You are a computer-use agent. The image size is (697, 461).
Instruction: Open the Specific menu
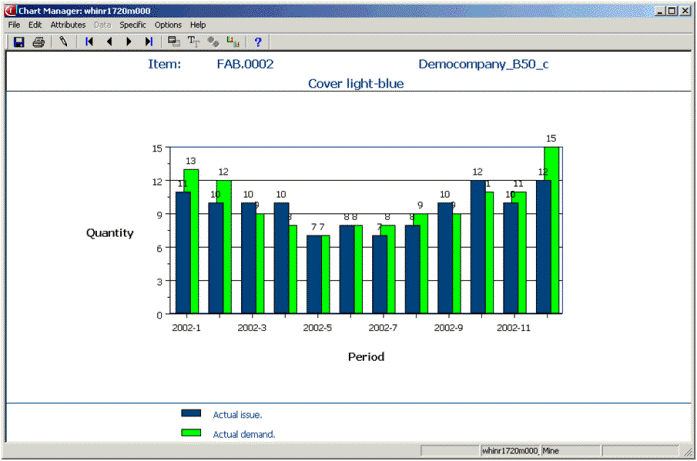point(132,24)
